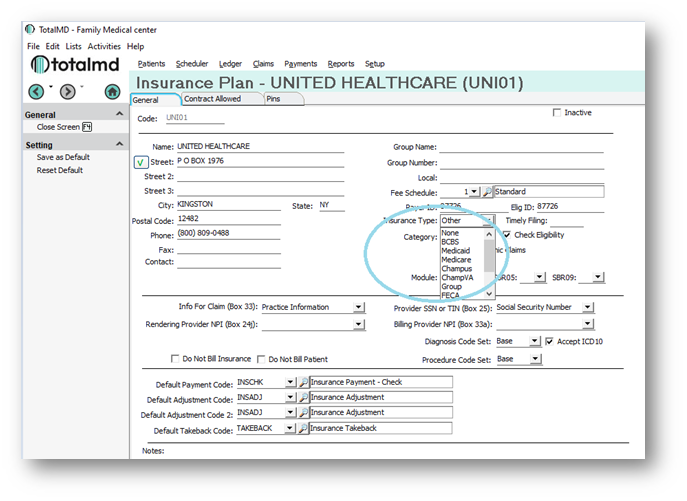687x501 pixels.
Task: Open the Claims menu
Action: pos(263,63)
